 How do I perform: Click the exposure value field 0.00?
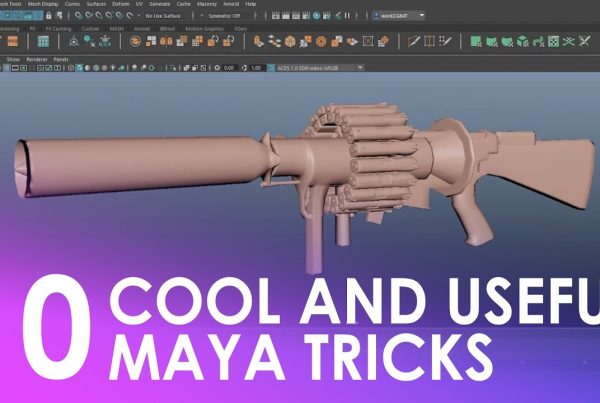(228, 68)
